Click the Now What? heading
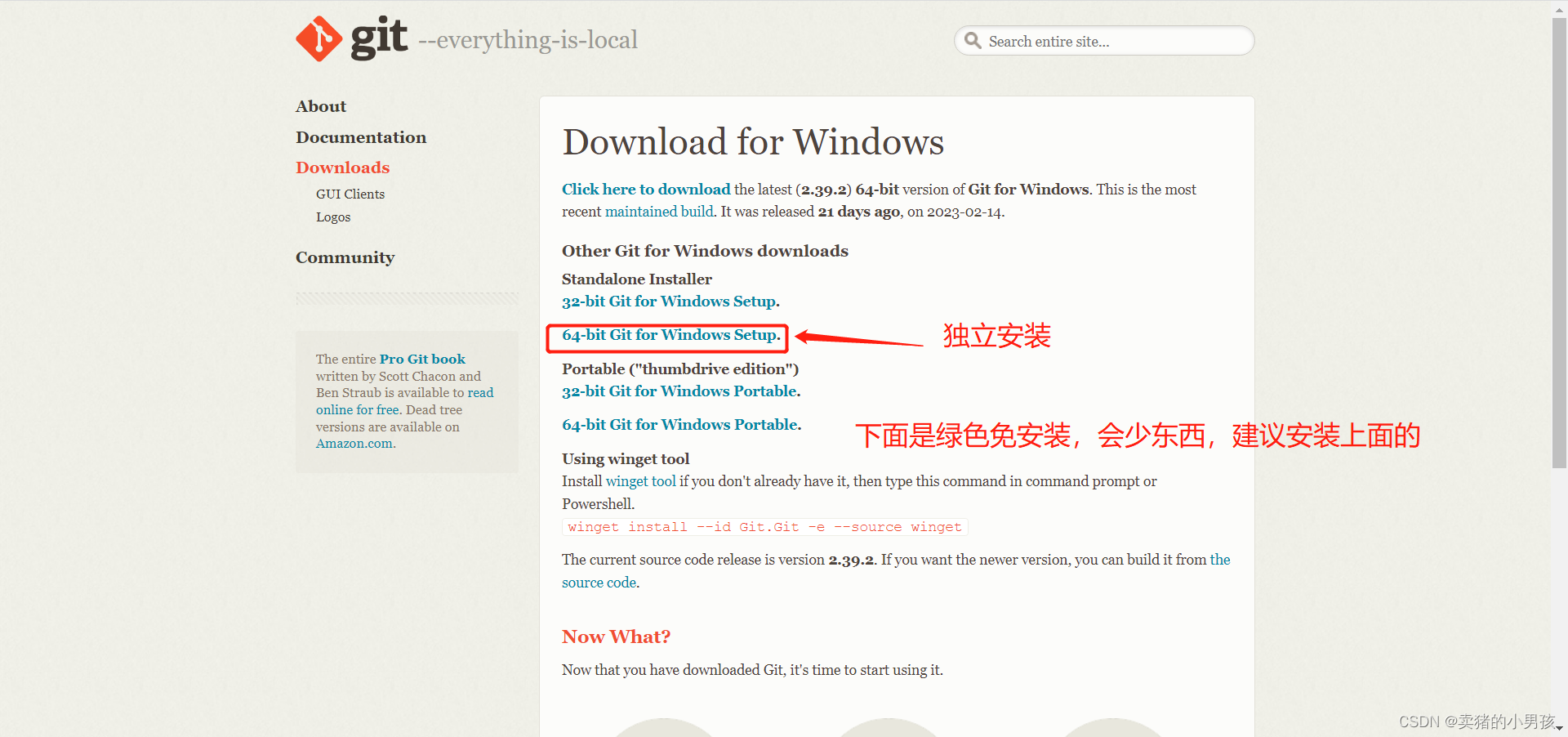Viewport: 1568px width, 737px height. click(616, 636)
